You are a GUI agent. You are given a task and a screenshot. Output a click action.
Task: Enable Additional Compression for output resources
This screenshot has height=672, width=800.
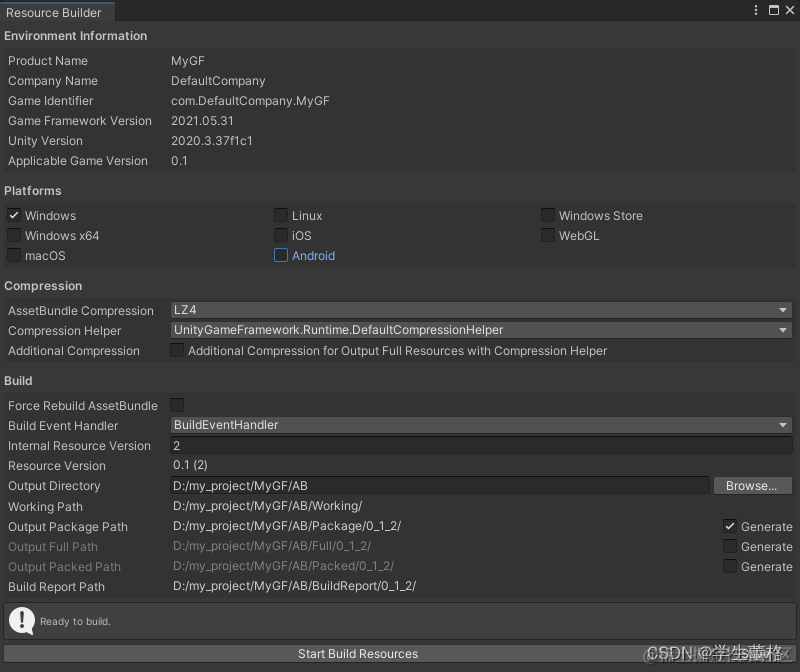[177, 350]
